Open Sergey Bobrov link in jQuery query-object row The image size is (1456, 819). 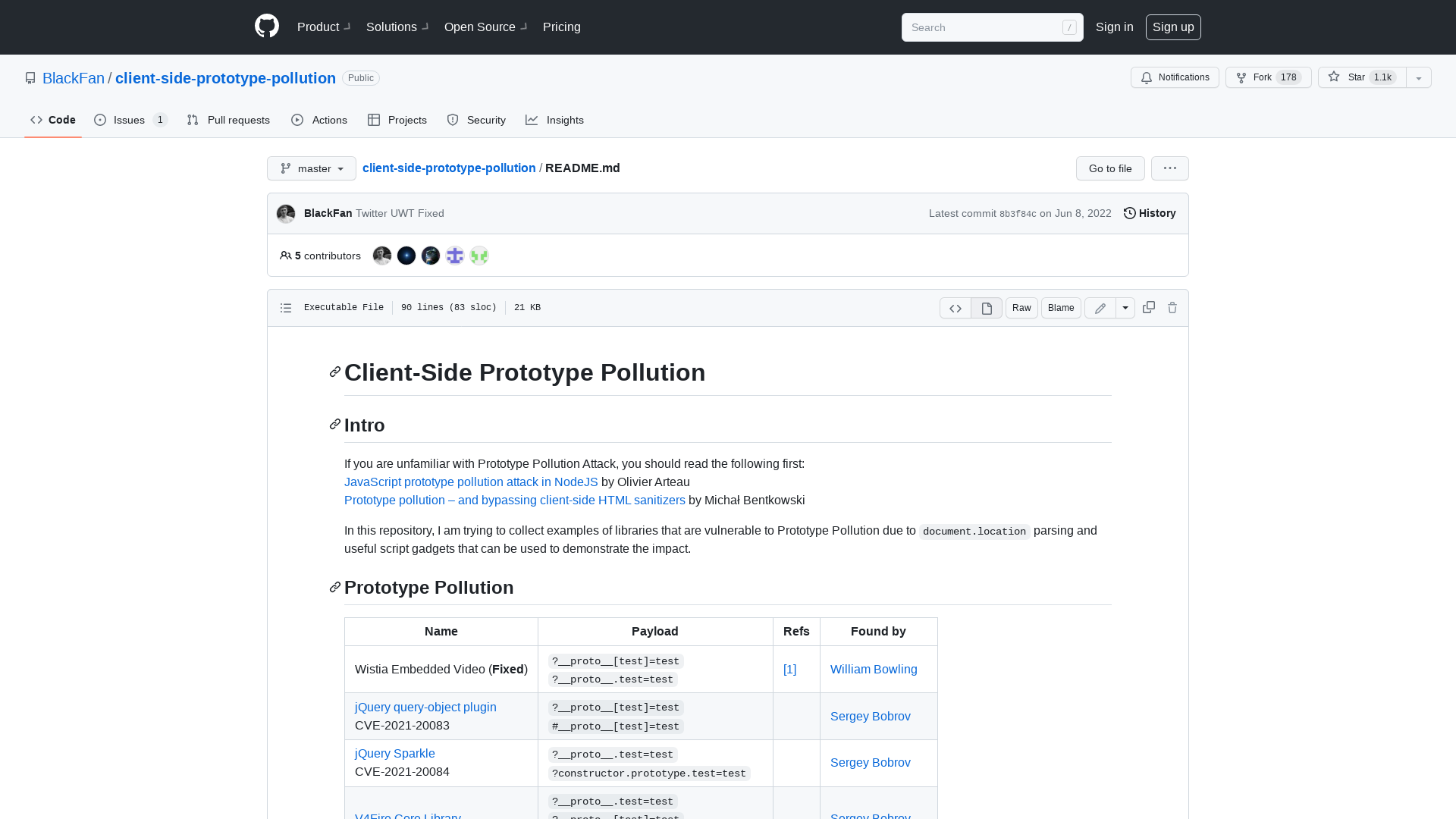click(871, 717)
